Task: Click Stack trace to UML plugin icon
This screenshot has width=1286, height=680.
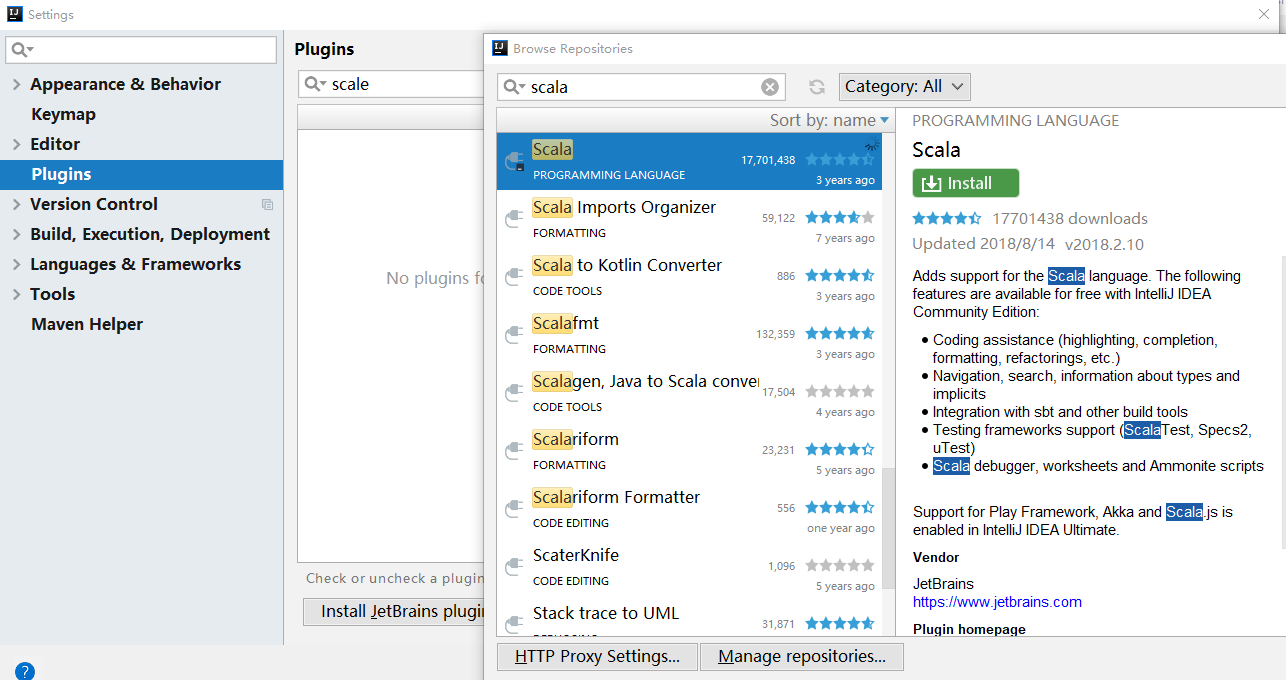Action: [x=514, y=624]
